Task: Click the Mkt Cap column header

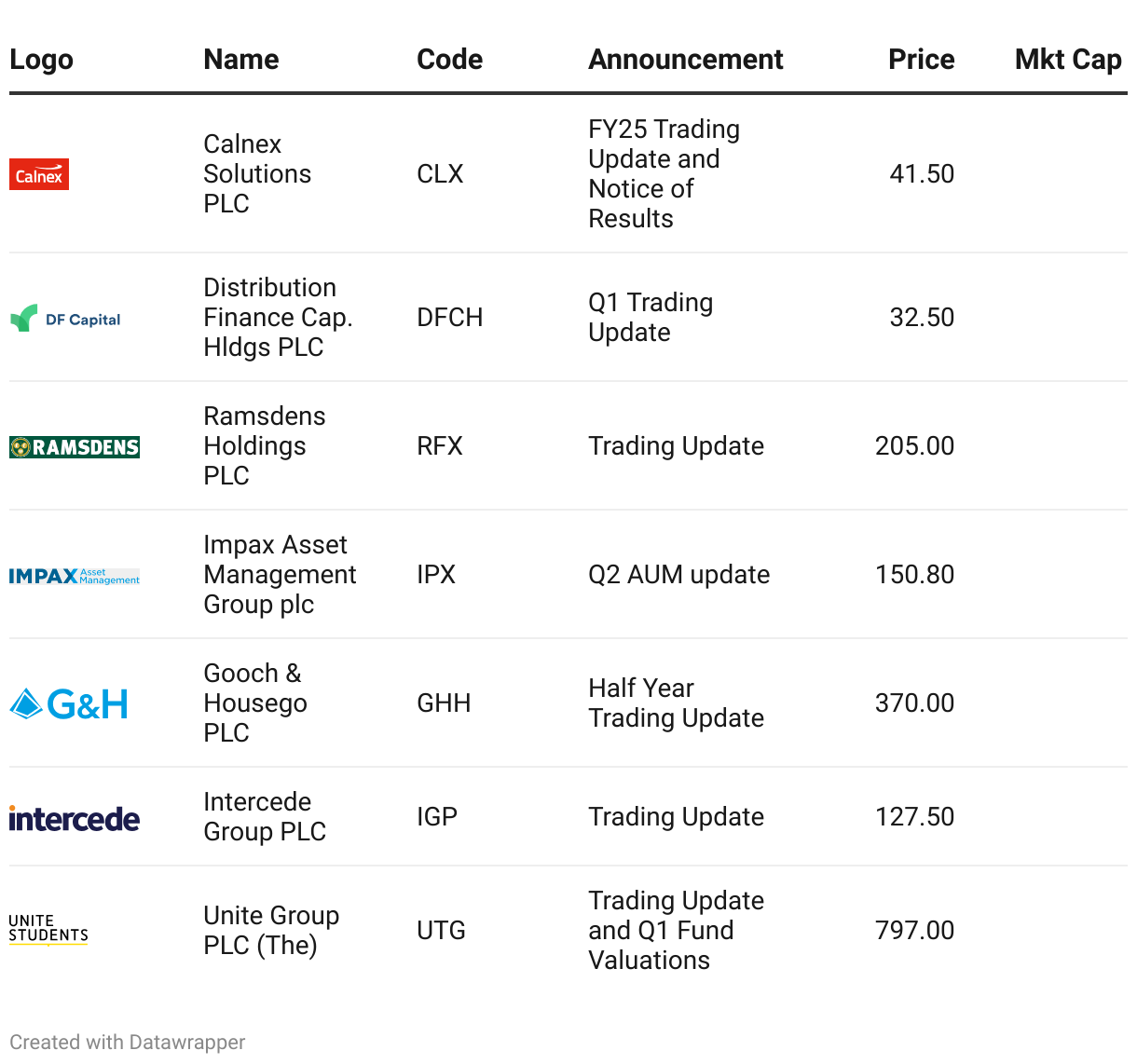Action: click(1068, 60)
